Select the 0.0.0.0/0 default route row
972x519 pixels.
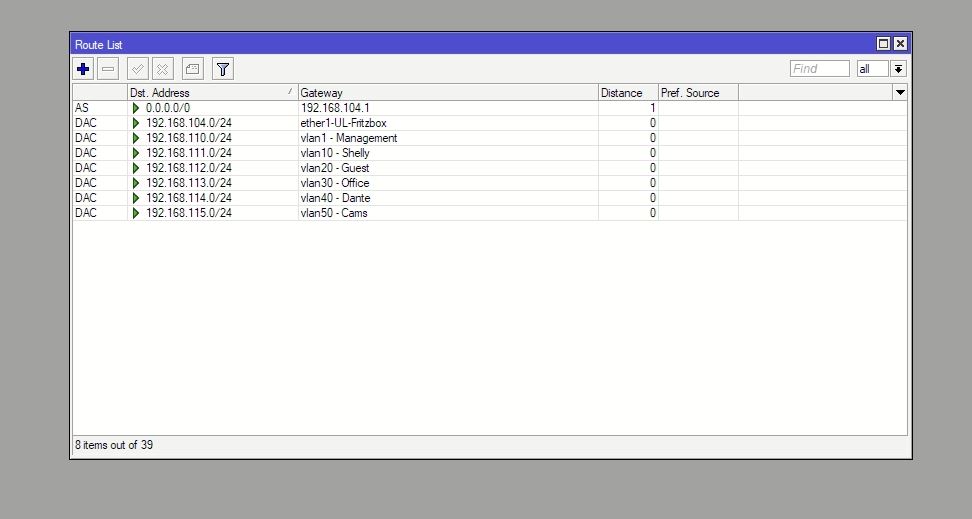click(x=490, y=108)
